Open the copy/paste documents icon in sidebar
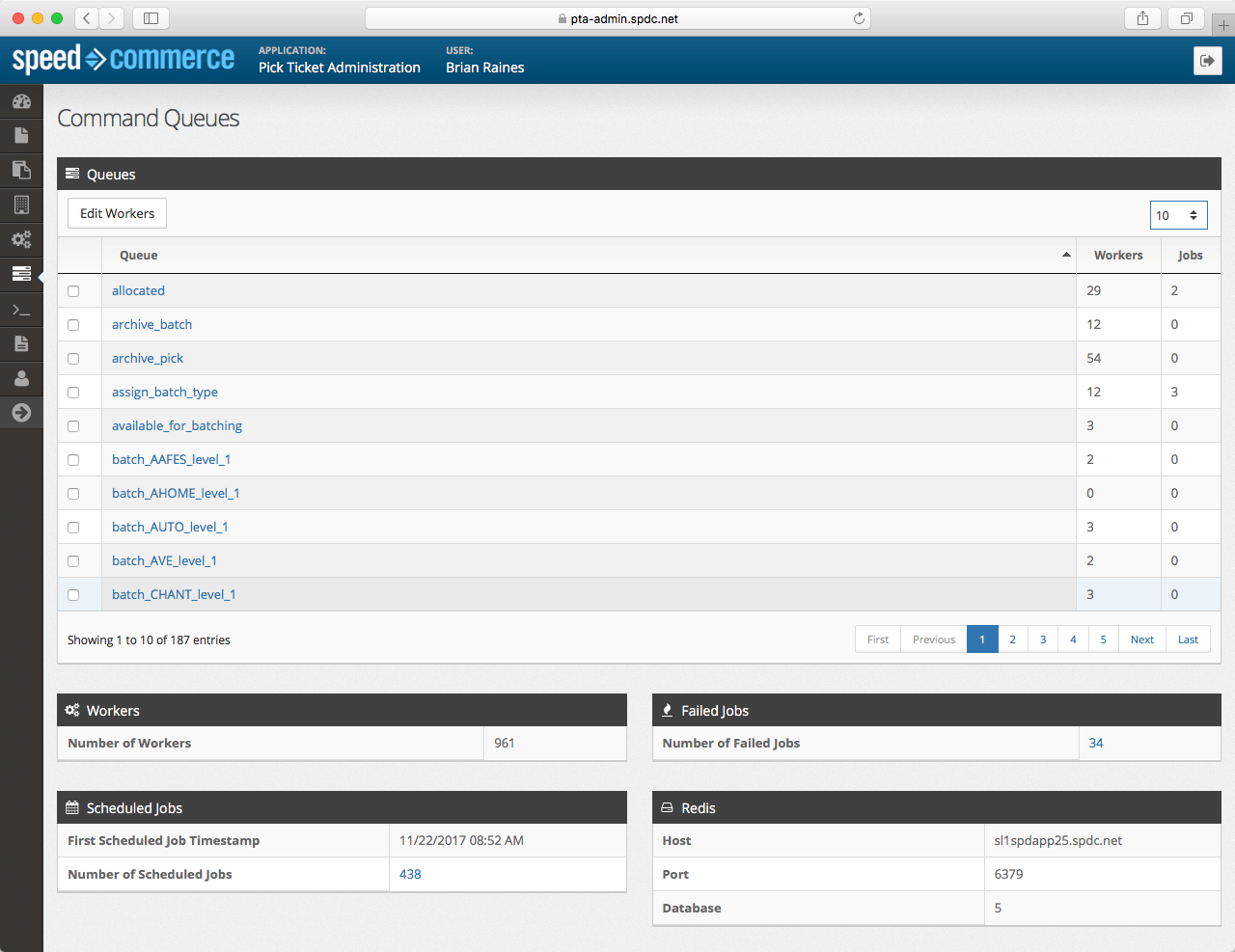The image size is (1235, 952). 21,170
